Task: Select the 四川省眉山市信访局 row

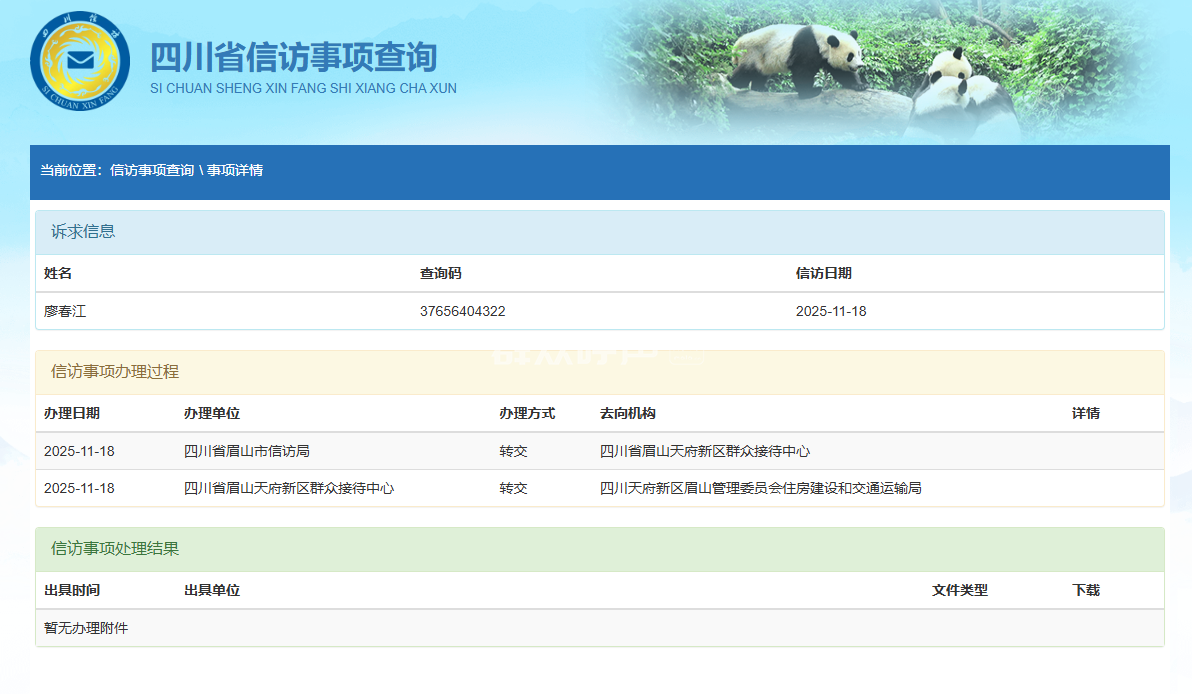Action: pyautogui.click(x=254, y=451)
